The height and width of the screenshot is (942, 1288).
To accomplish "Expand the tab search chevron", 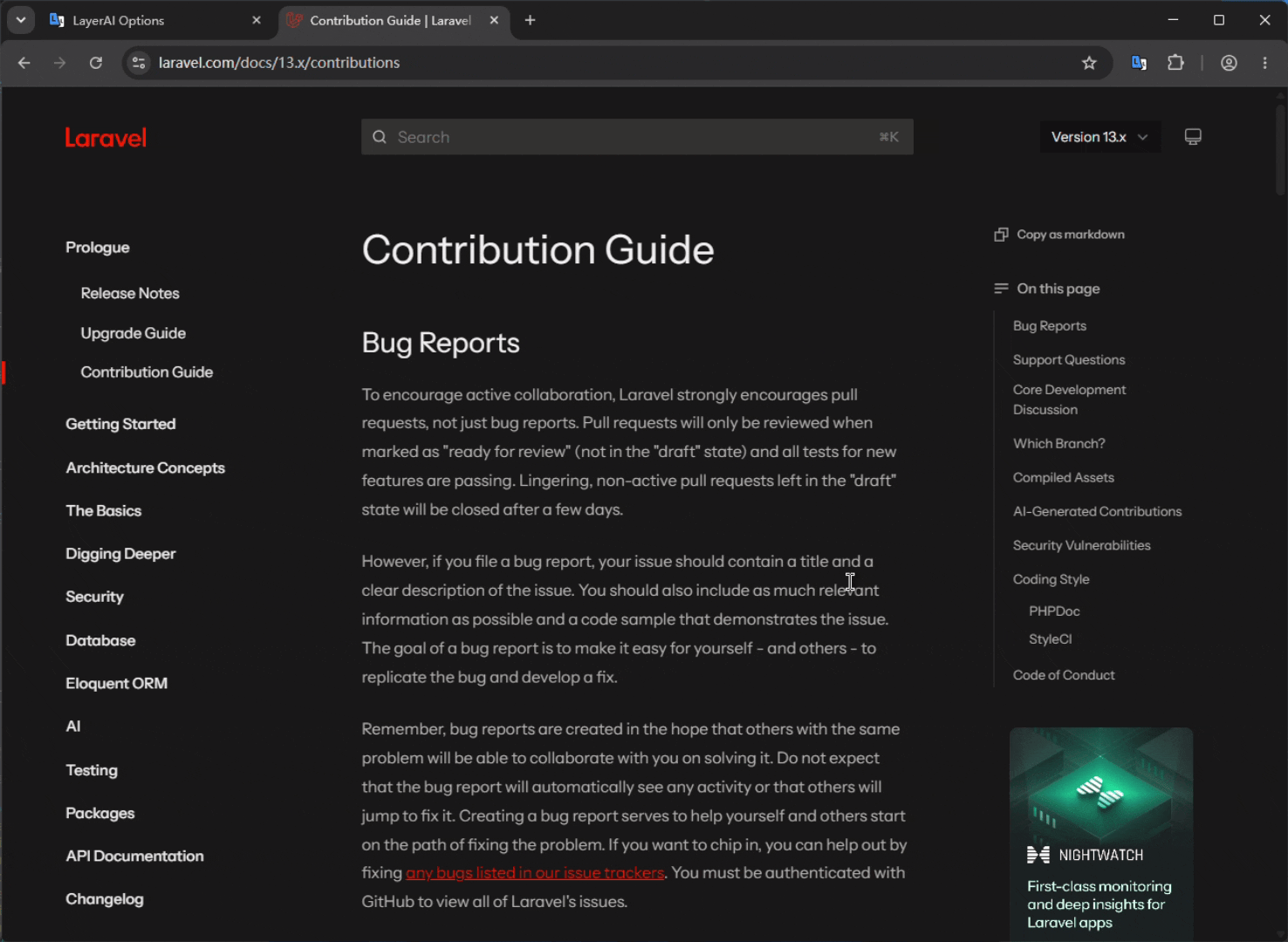I will (21, 20).
